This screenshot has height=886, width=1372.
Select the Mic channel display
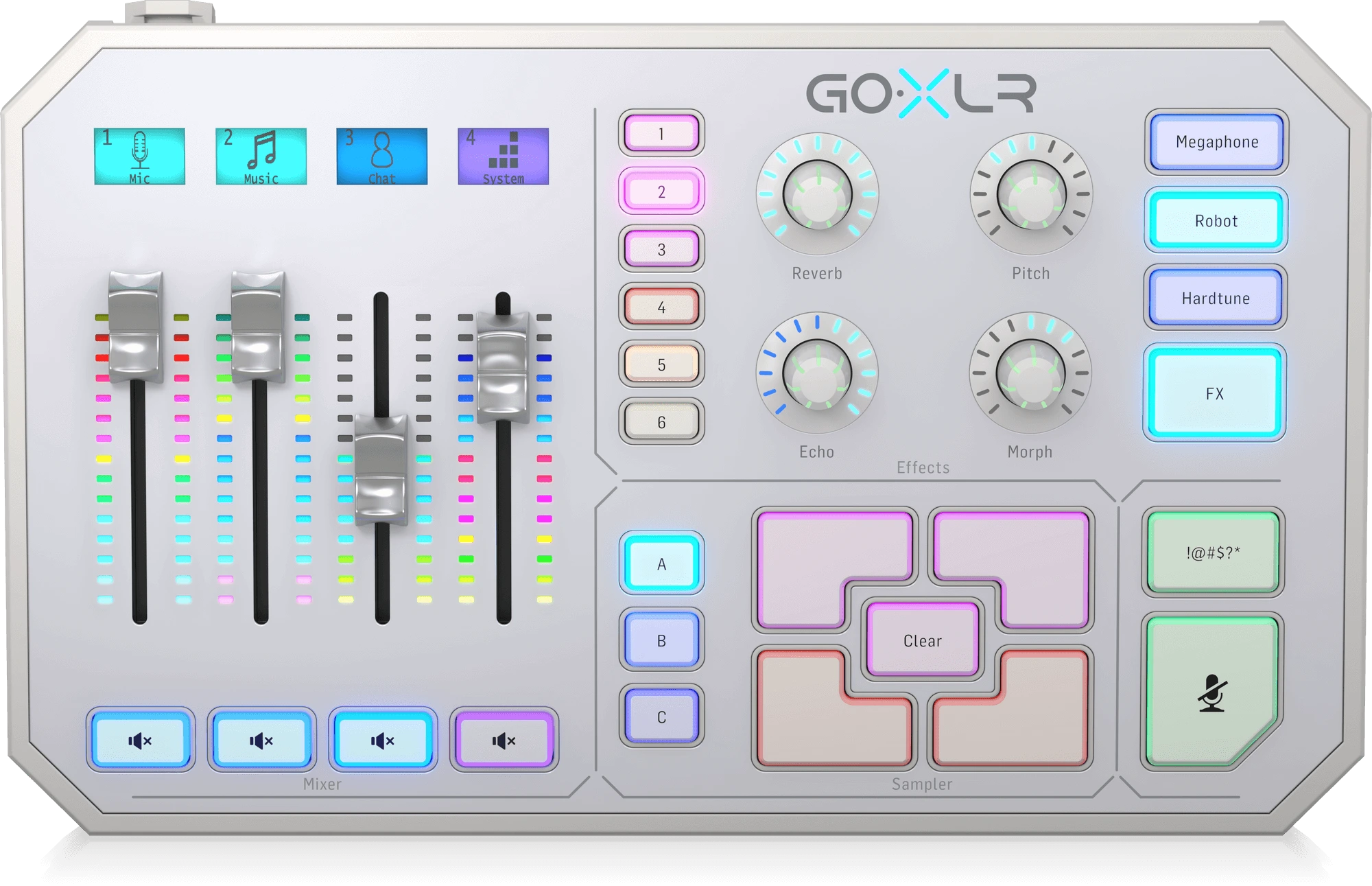tap(139, 156)
